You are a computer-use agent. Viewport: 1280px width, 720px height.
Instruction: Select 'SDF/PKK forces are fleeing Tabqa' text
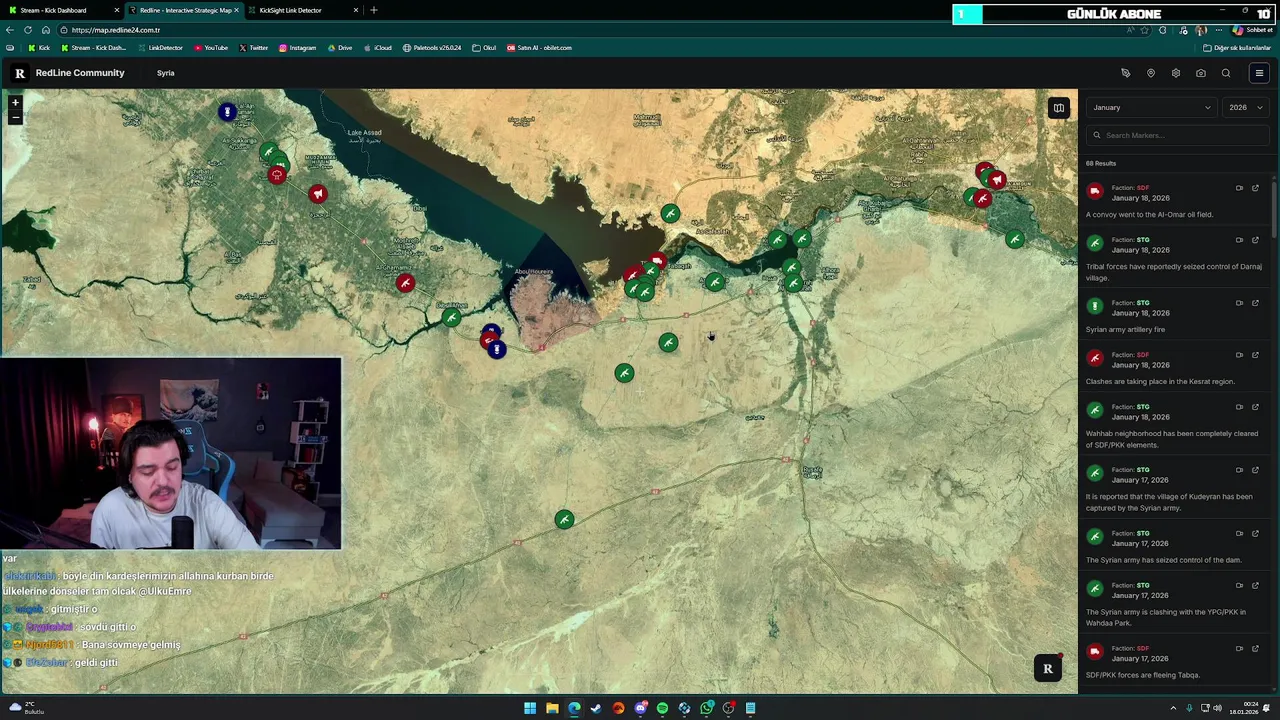click(x=1143, y=675)
